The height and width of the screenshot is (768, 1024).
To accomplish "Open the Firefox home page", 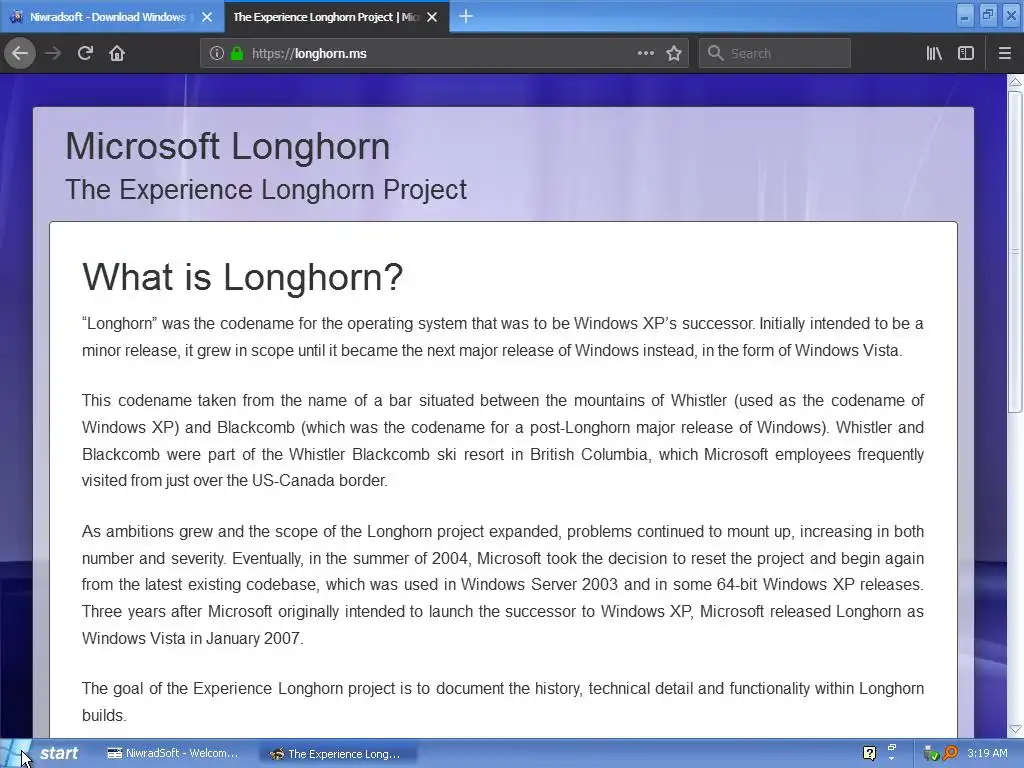I will (117, 54).
